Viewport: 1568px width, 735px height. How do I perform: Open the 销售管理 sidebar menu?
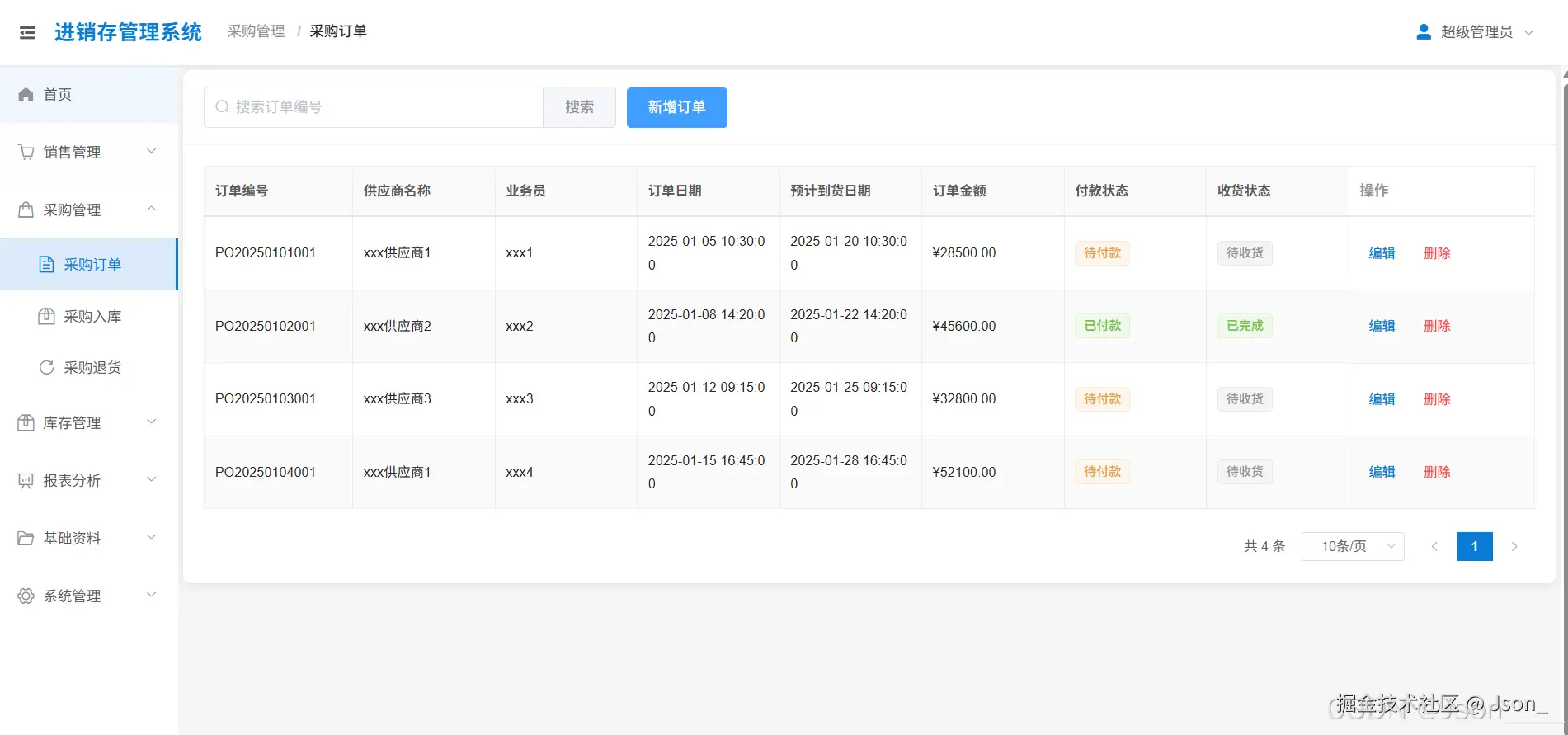89,152
